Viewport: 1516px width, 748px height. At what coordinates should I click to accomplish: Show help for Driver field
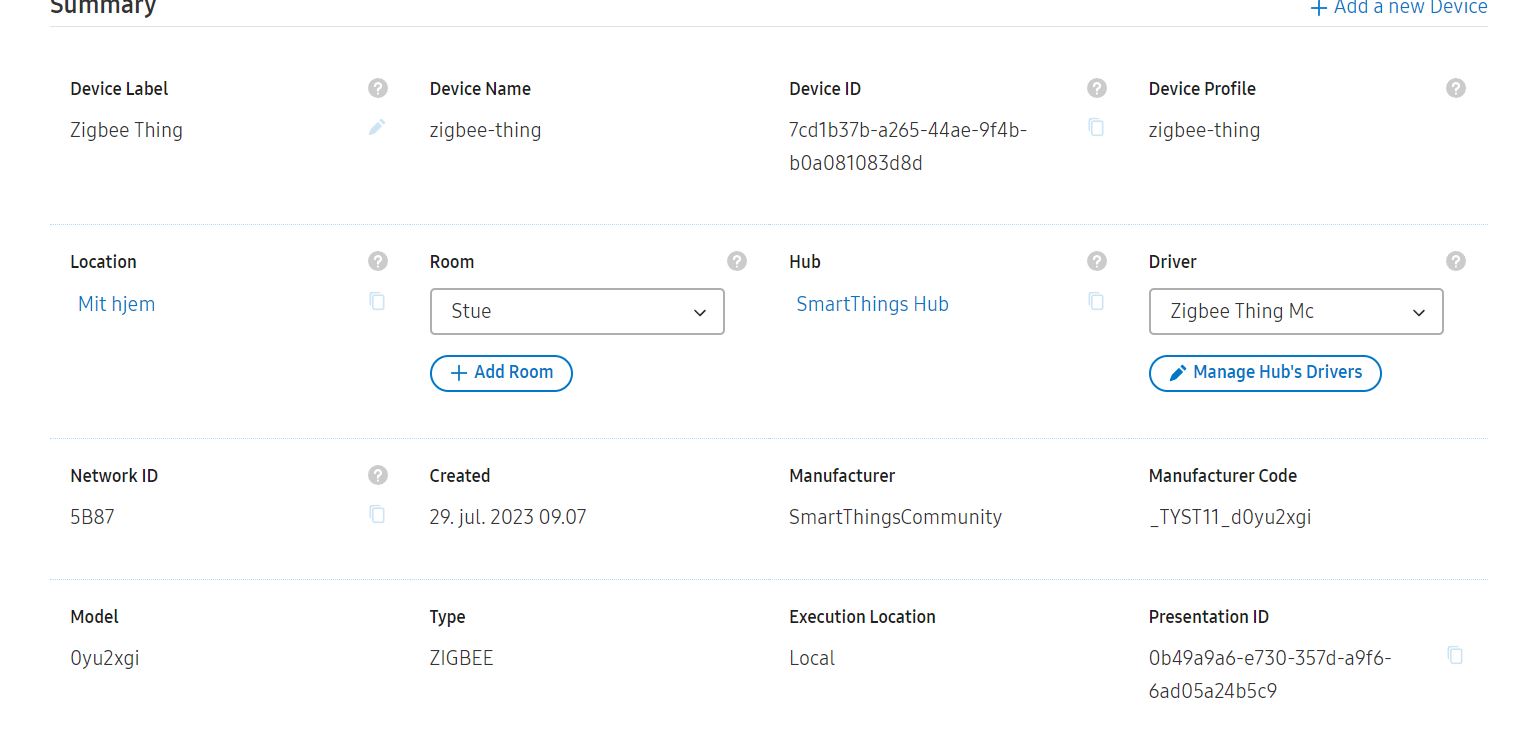[x=1455, y=261]
